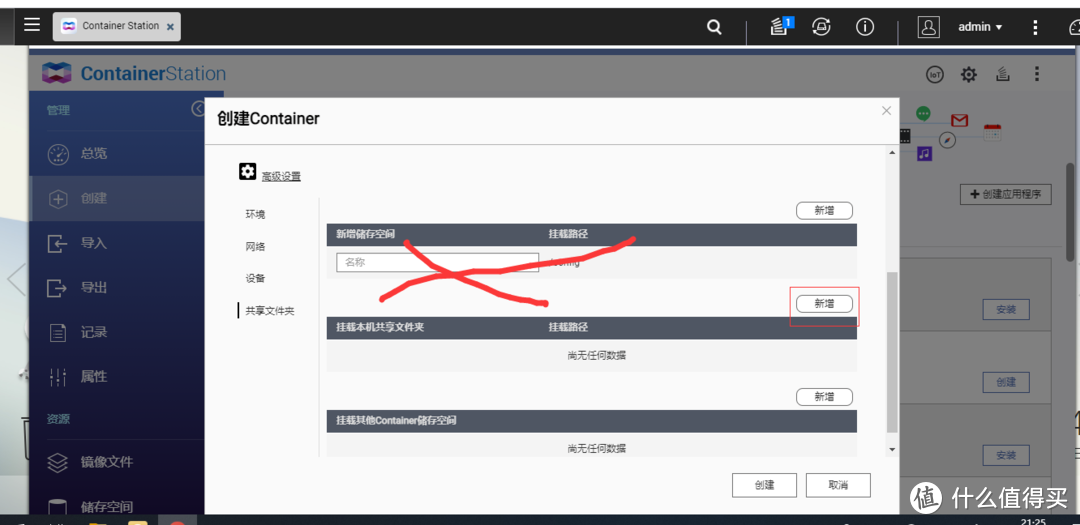
Task: Open 导出 export in the sidebar
Action: pos(117,287)
